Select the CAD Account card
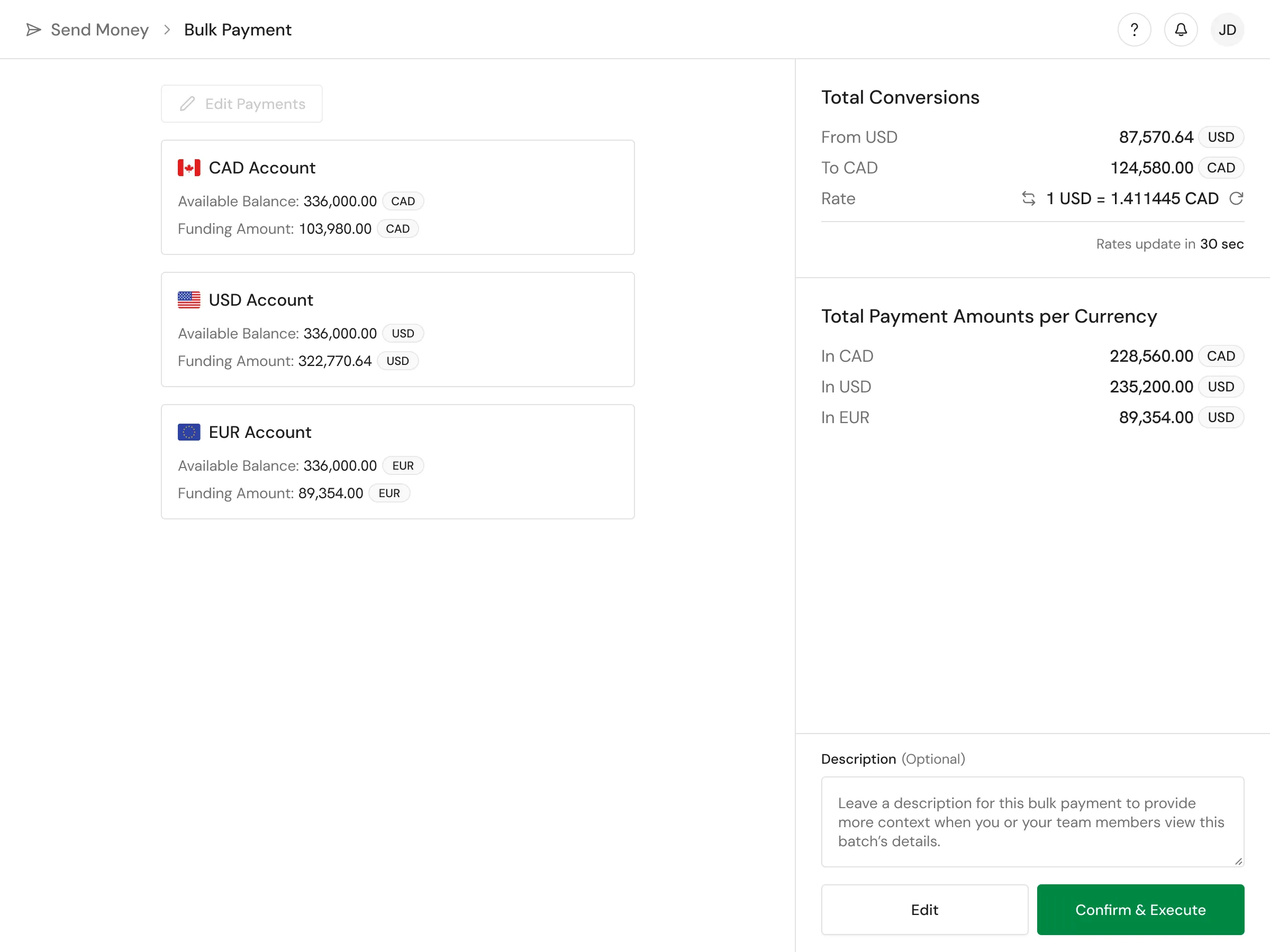This screenshot has height=952, width=1270. (x=397, y=197)
